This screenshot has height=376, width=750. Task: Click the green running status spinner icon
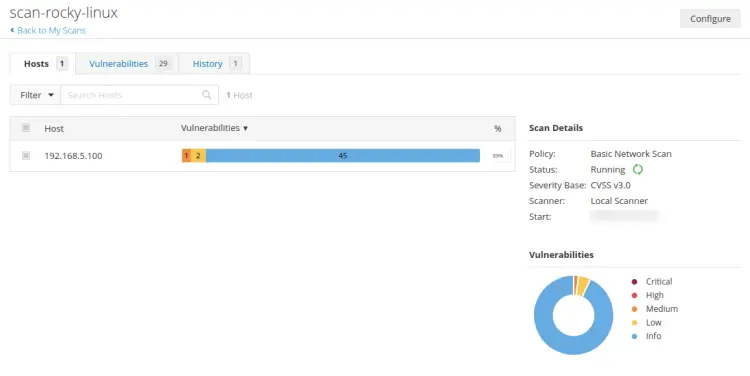638,169
